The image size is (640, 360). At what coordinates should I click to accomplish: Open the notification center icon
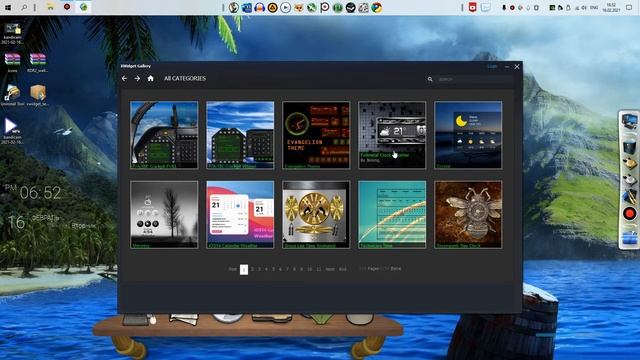tap(629, 7)
